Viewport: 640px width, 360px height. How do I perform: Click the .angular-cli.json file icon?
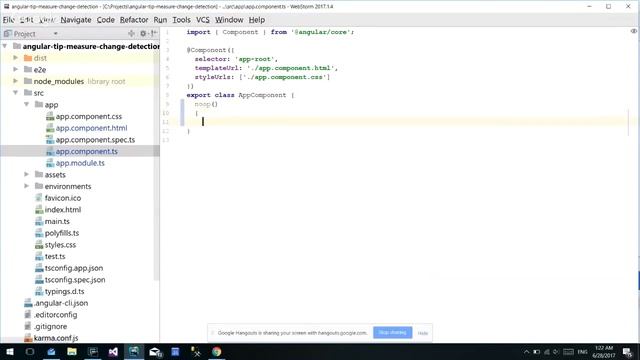tap(28, 303)
